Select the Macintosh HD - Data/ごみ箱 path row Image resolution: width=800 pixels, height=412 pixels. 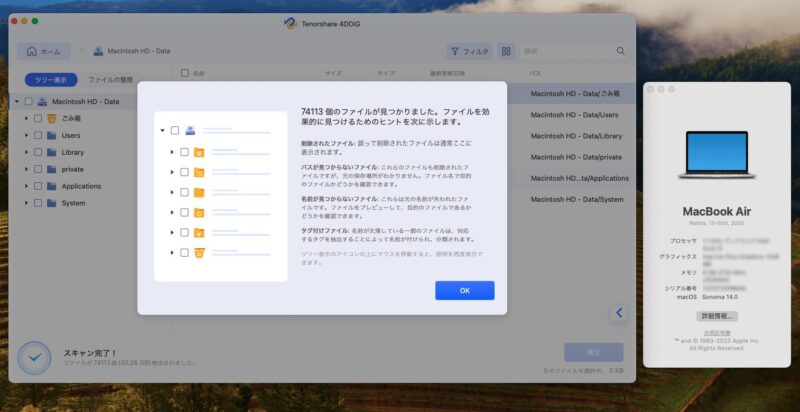tap(574, 94)
